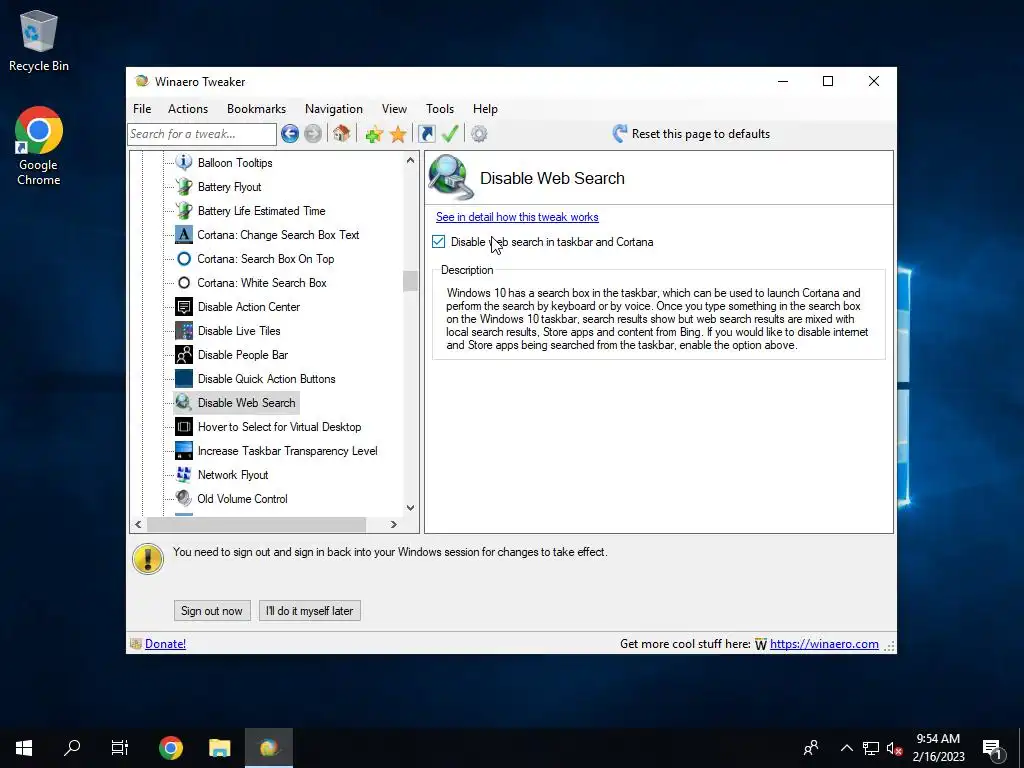
Task: Open the Home page icon in toolbar
Action: coord(341,134)
